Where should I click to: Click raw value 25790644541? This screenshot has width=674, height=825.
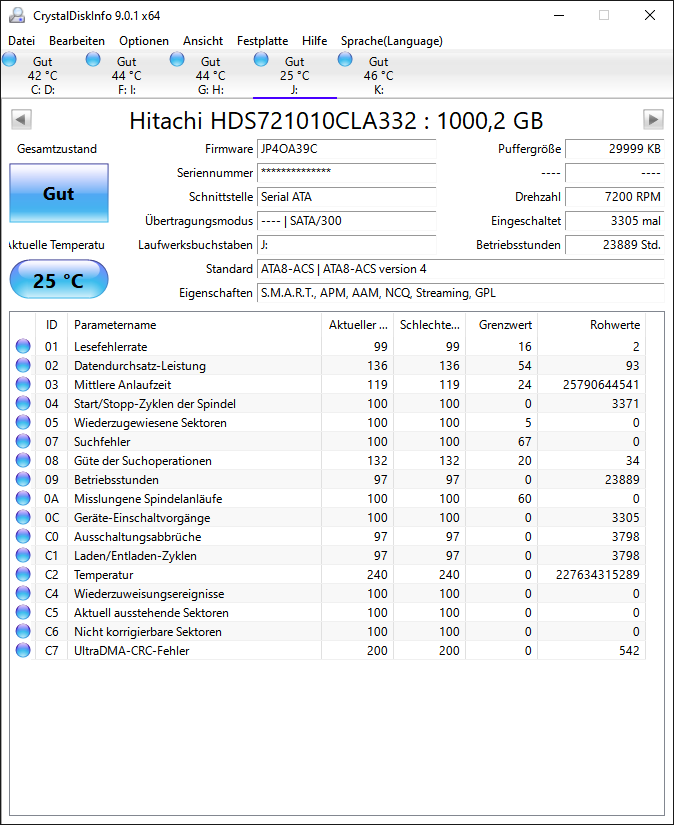tap(601, 385)
